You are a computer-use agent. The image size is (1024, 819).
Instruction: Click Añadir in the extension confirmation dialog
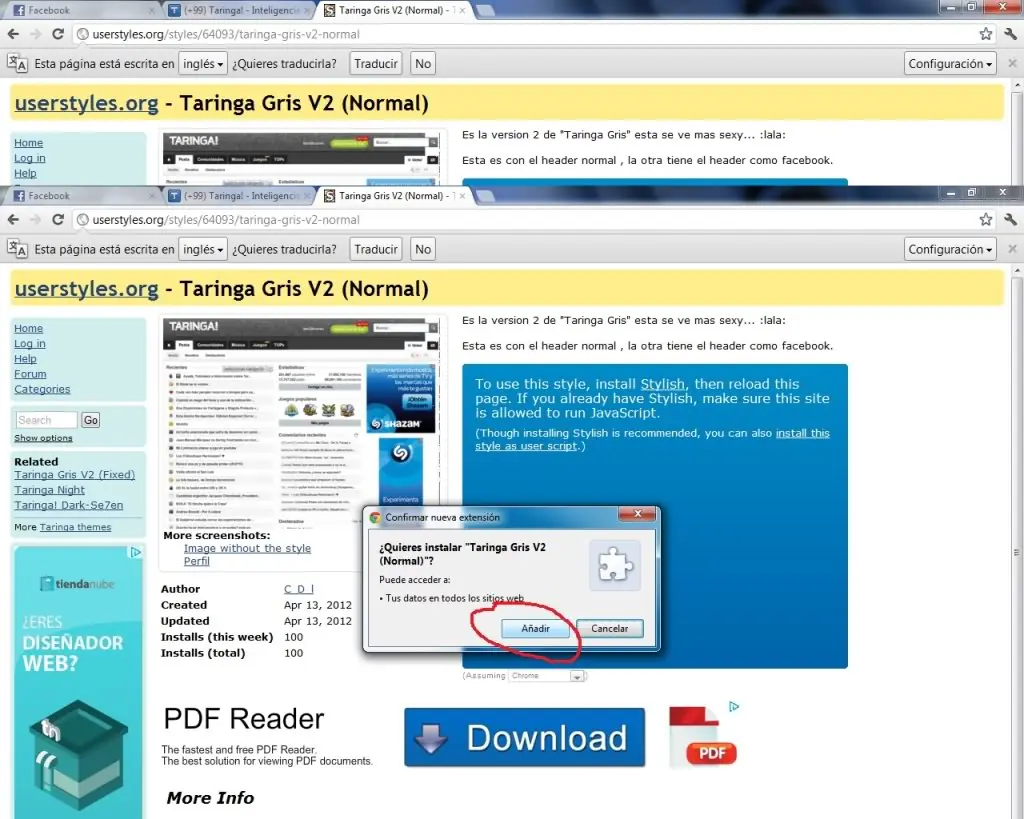click(535, 628)
